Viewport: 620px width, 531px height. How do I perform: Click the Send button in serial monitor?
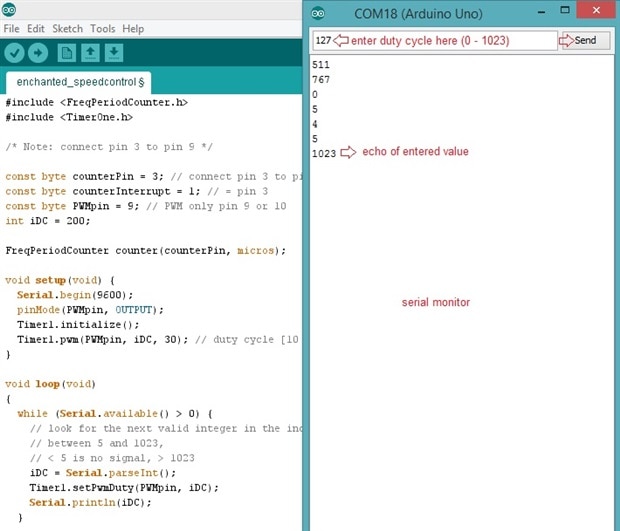(x=585, y=40)
